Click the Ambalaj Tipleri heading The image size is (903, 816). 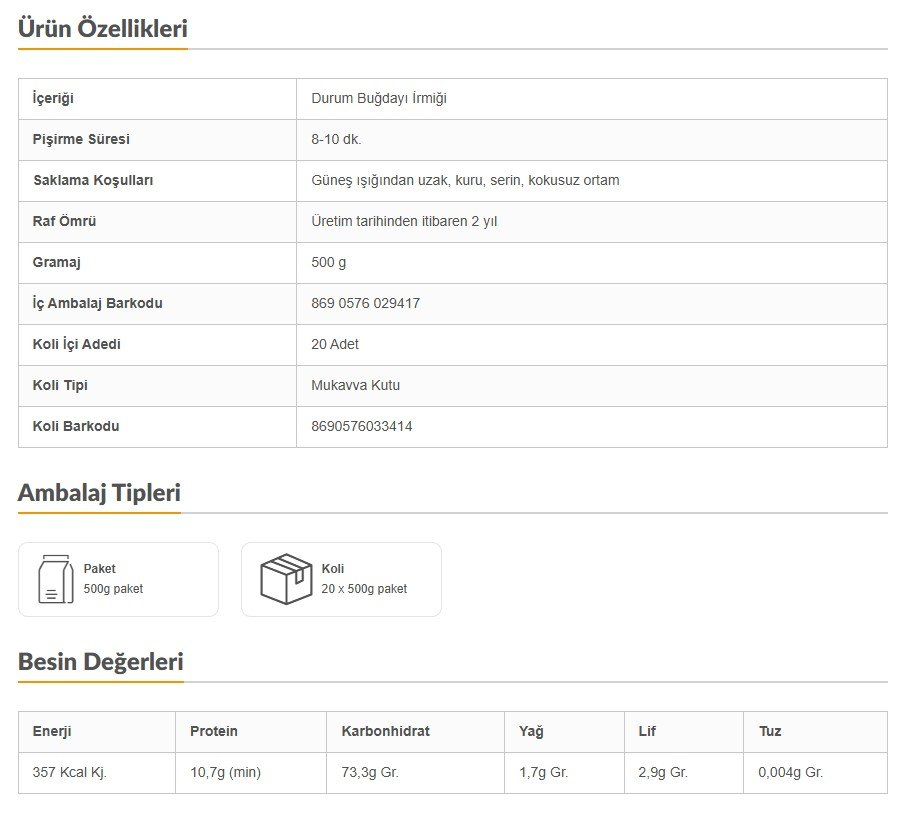[x=99, y=493]
